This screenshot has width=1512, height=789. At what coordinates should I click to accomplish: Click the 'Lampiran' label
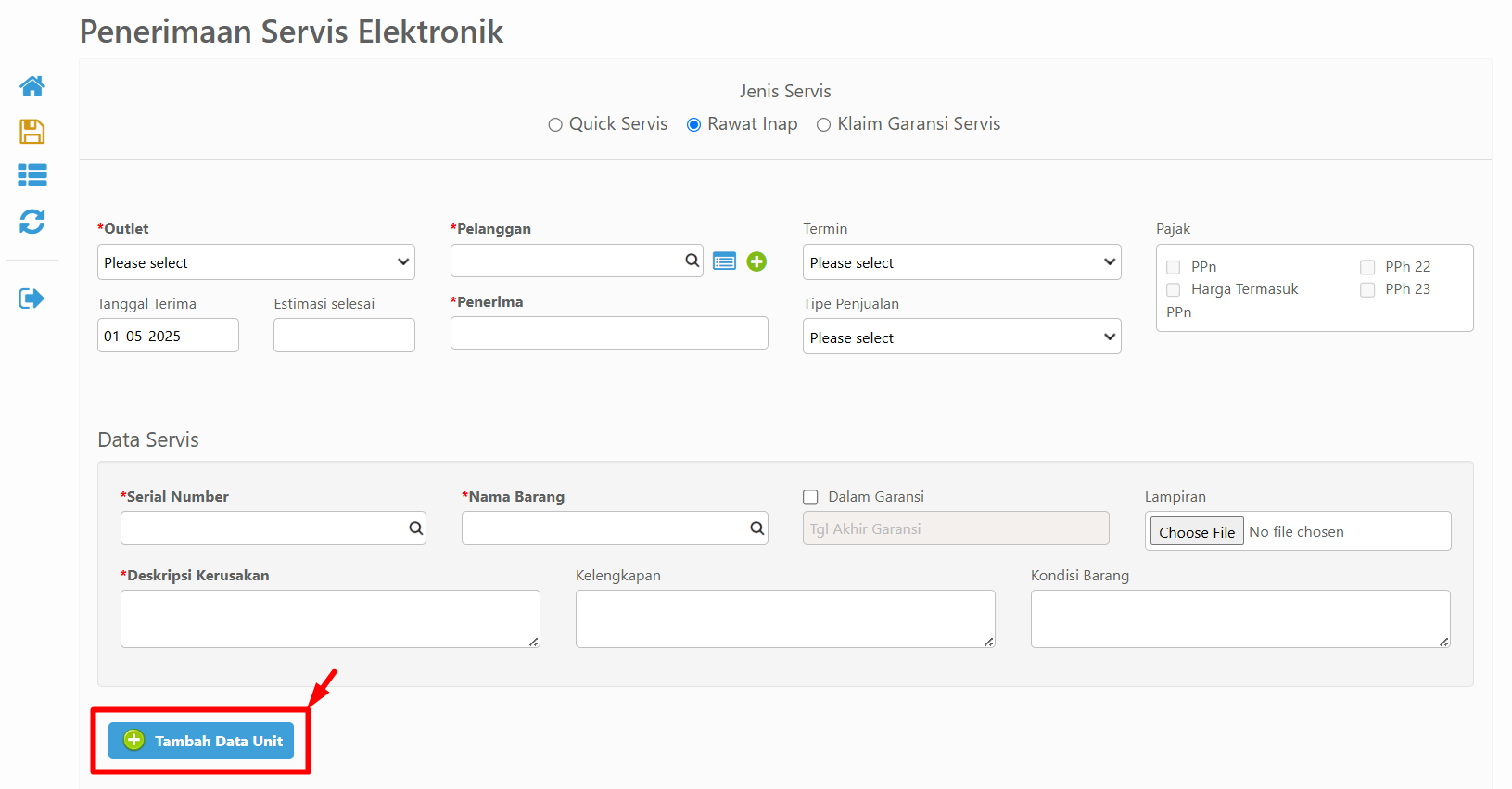(x=1175, y=497)
